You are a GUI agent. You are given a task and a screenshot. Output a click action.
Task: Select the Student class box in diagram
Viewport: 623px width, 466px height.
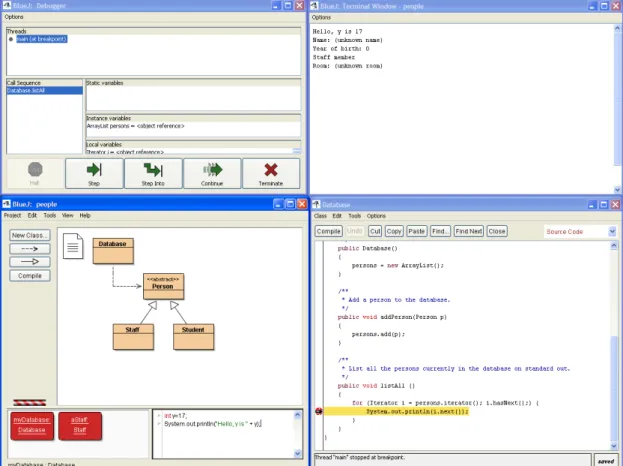pyautogui.click(x=193, y=337)
